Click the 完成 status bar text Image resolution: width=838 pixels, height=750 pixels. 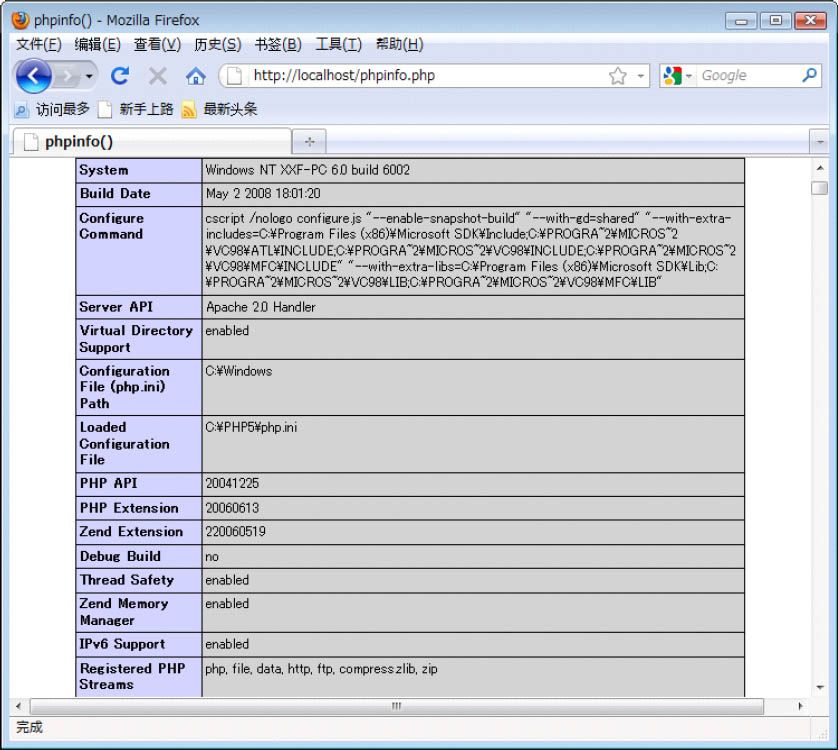(29, 727)
